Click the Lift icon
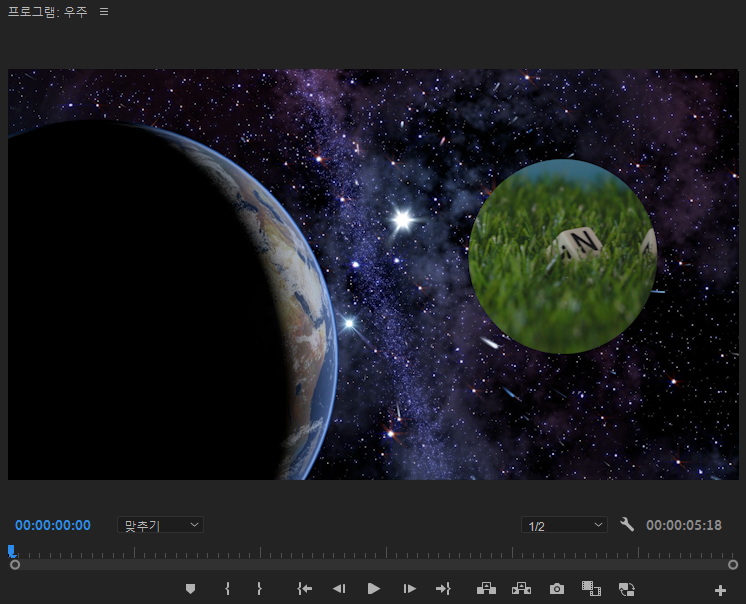 (487, 589)
